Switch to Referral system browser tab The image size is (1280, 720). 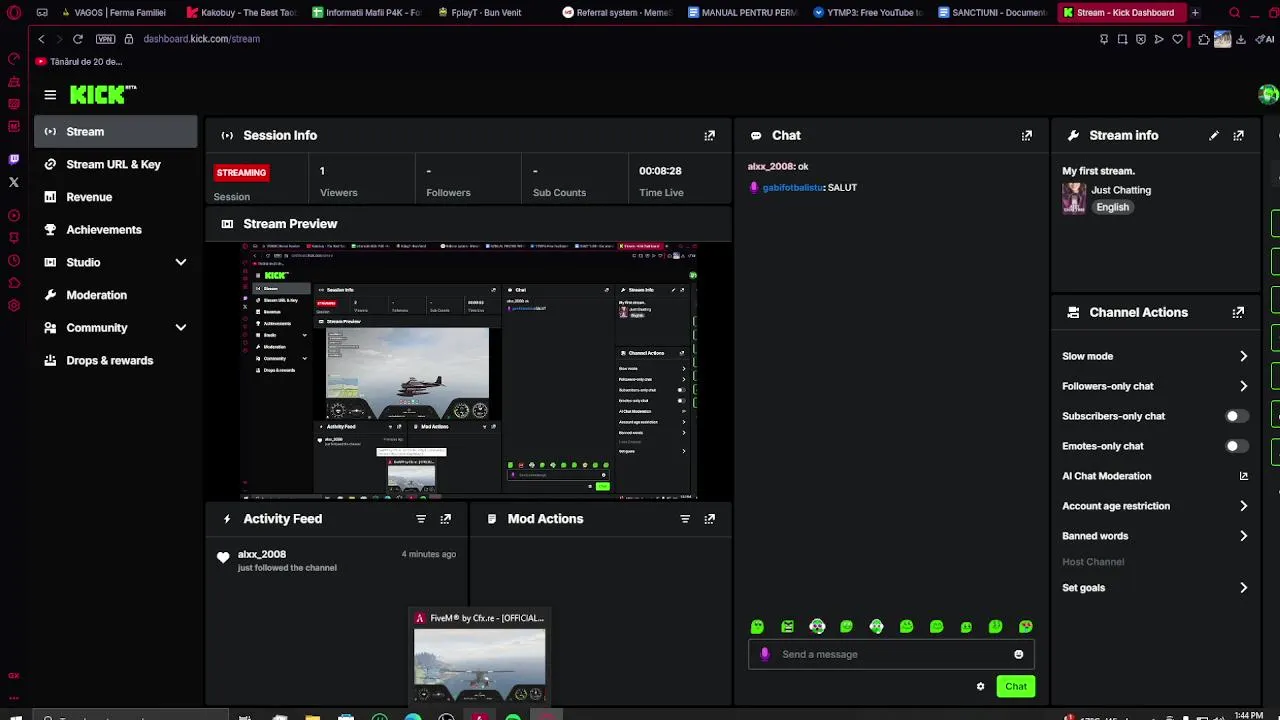(617, 13)
